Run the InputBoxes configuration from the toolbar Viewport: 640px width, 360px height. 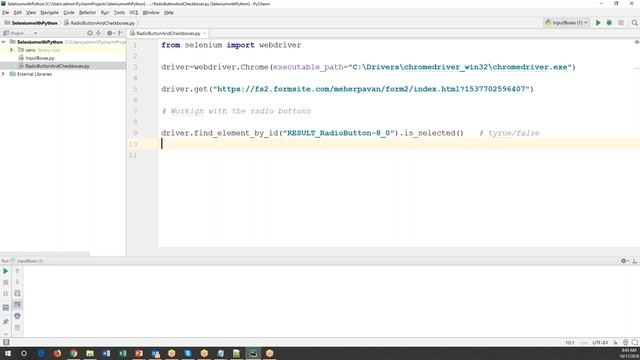598,23
